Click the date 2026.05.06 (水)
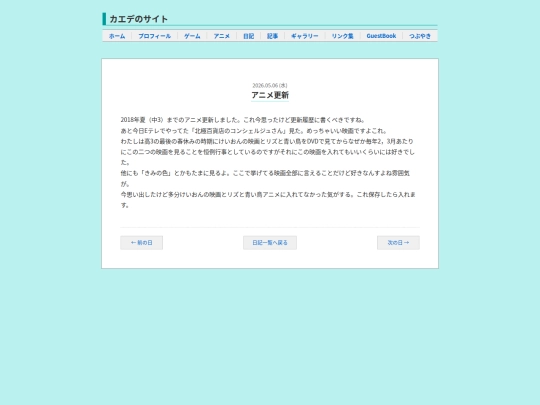Screen dimensions: 540x405 pyautogui.click(x=270, y=85)
